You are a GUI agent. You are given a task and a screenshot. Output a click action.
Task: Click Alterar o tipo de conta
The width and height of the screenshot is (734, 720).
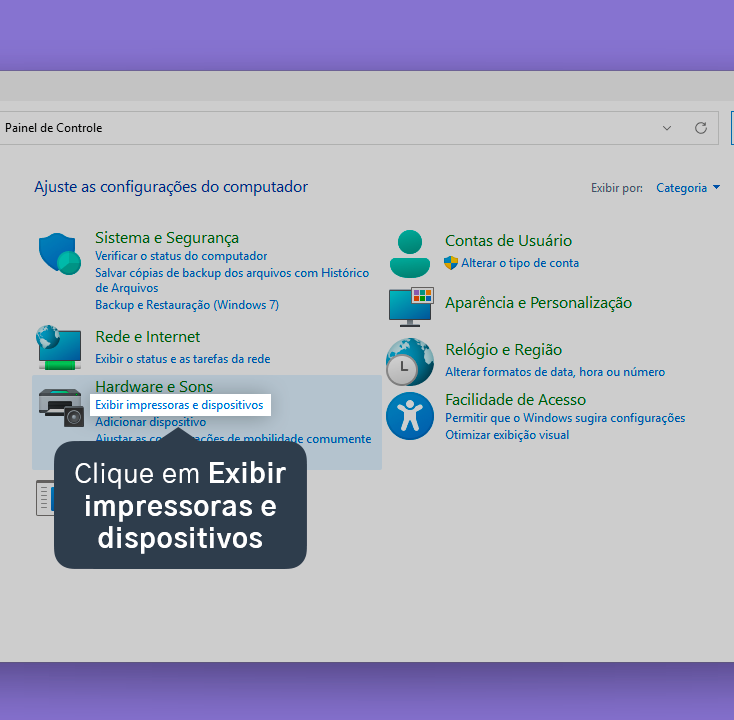(520, 263)
